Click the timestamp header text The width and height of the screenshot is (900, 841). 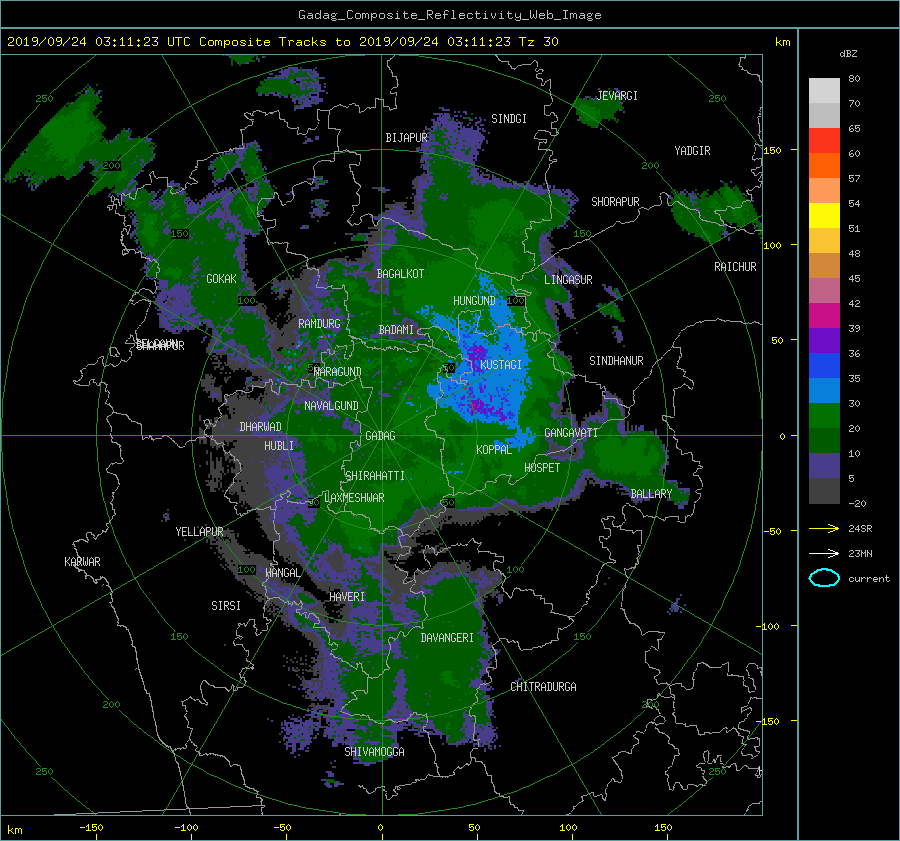click(x=282, y=42)
